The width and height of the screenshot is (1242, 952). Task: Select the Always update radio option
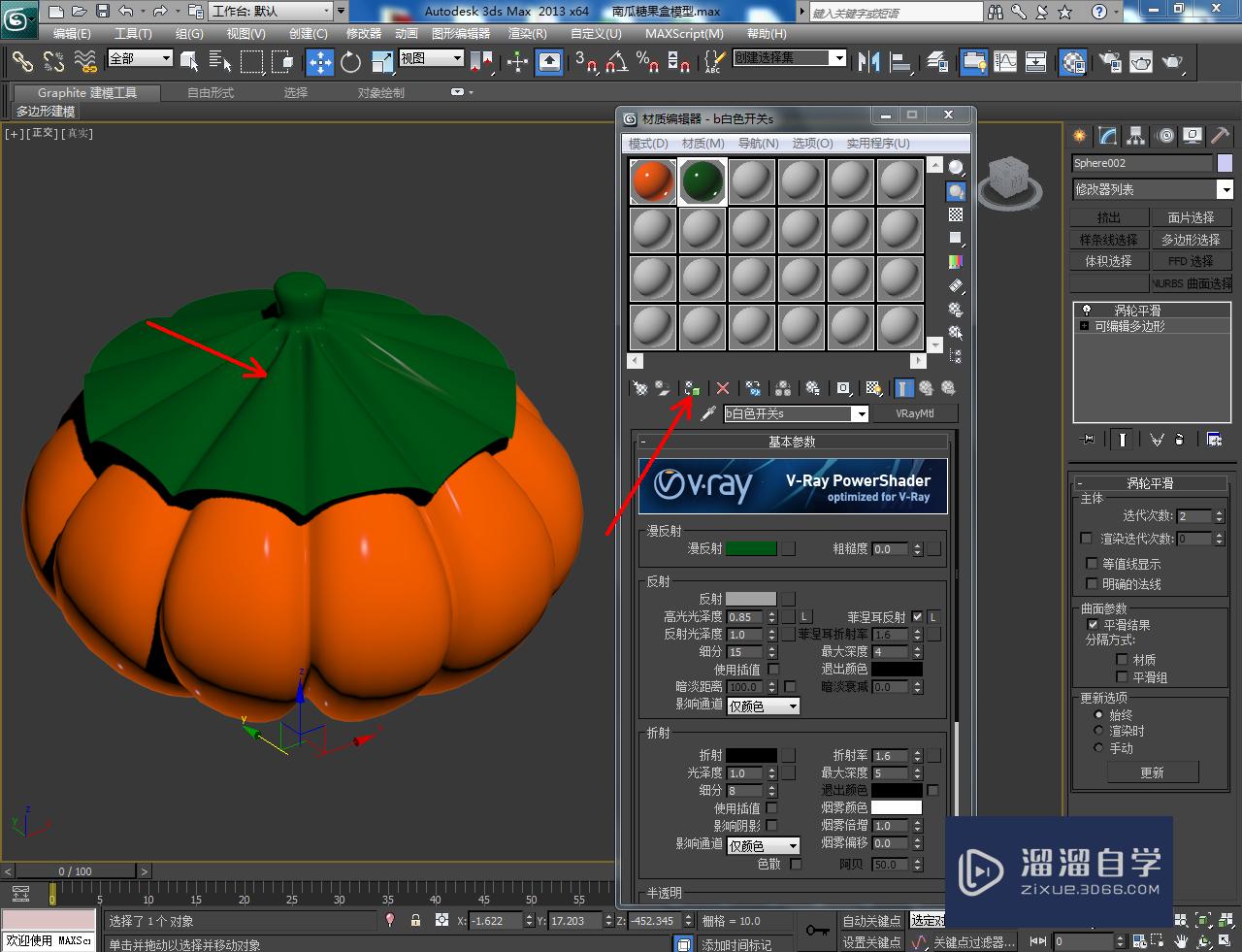coord(1099,714)
